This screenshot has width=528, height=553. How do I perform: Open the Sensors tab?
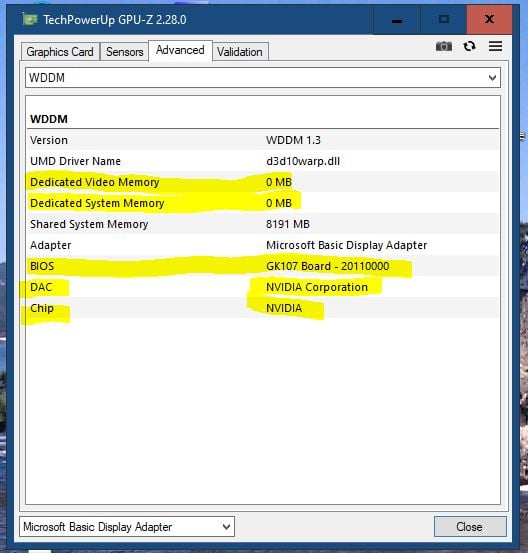(x=125, y=52)
